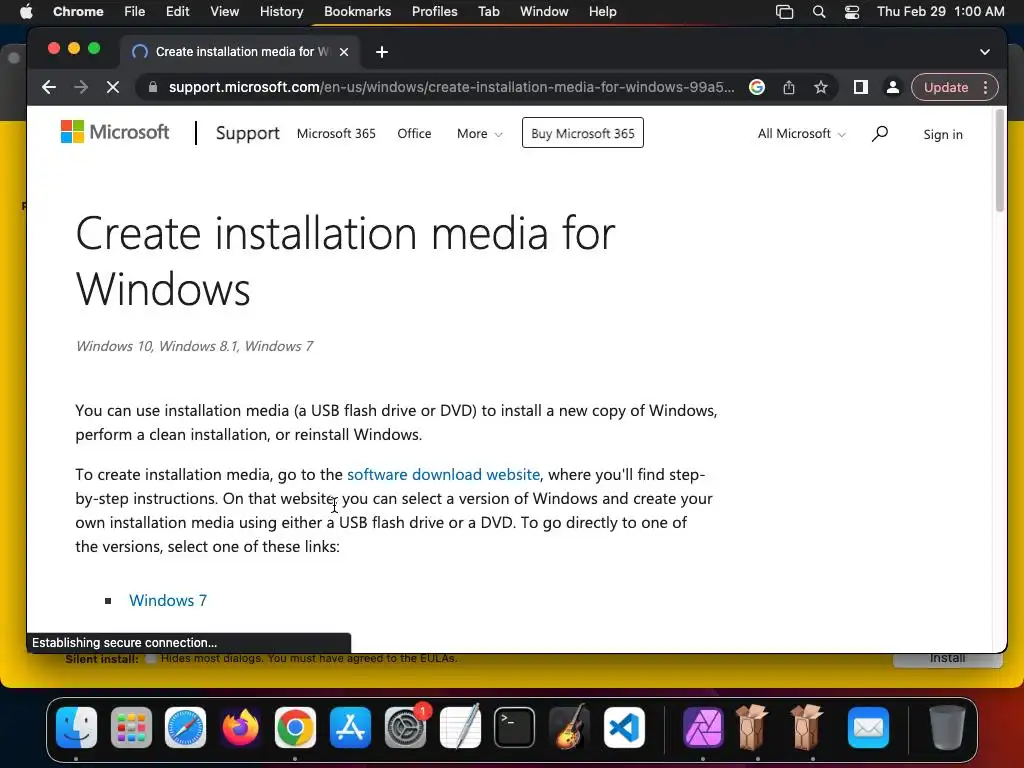Click the page's vertical scrollbar
Viewport: 1024px width, 768px height.
pyautogui.click(x=999, y=161)
